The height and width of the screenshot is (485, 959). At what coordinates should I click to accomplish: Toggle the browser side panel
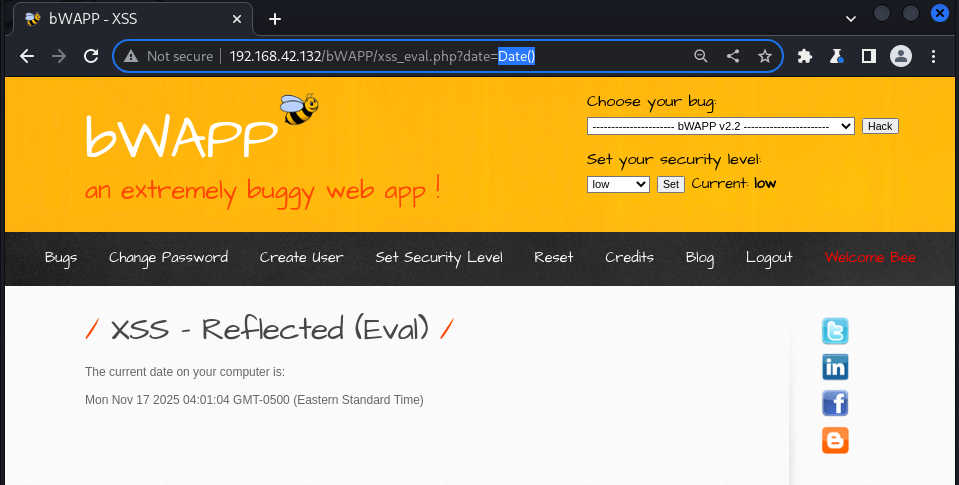coord(869,57)
